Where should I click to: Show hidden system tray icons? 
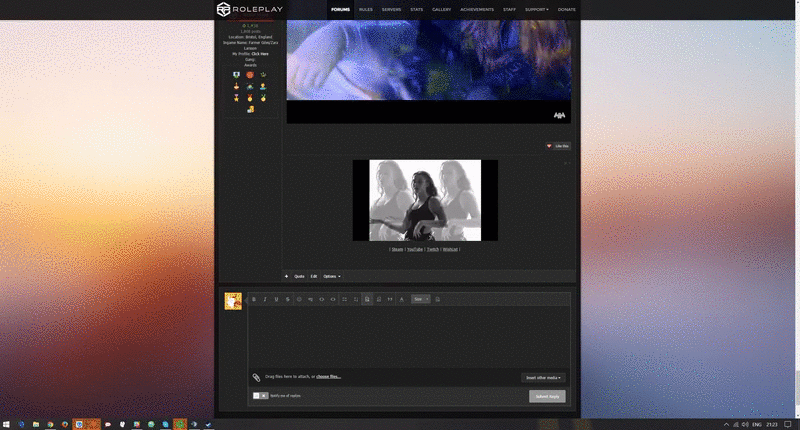click(726, 424)
